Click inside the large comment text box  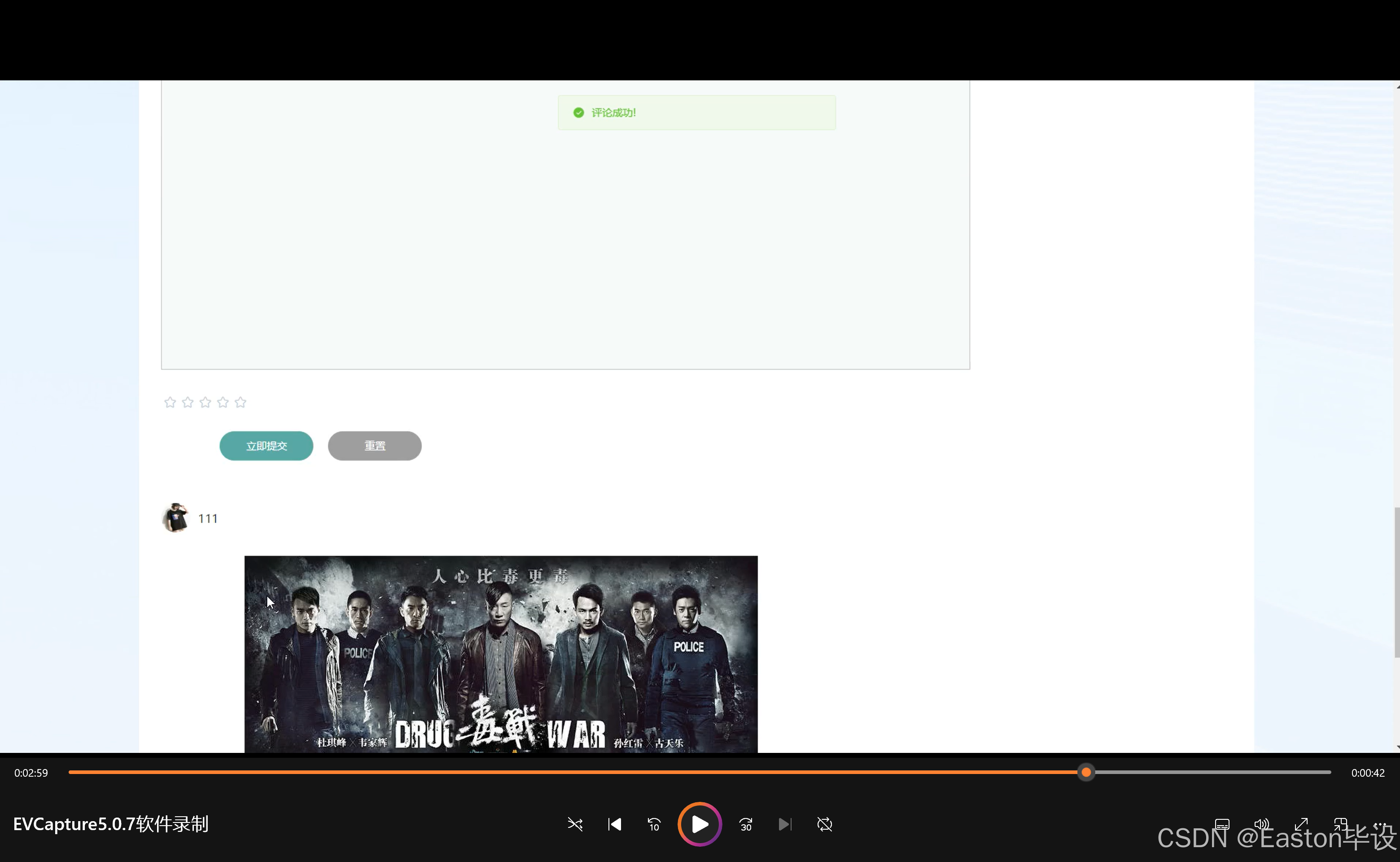[565, 225]
